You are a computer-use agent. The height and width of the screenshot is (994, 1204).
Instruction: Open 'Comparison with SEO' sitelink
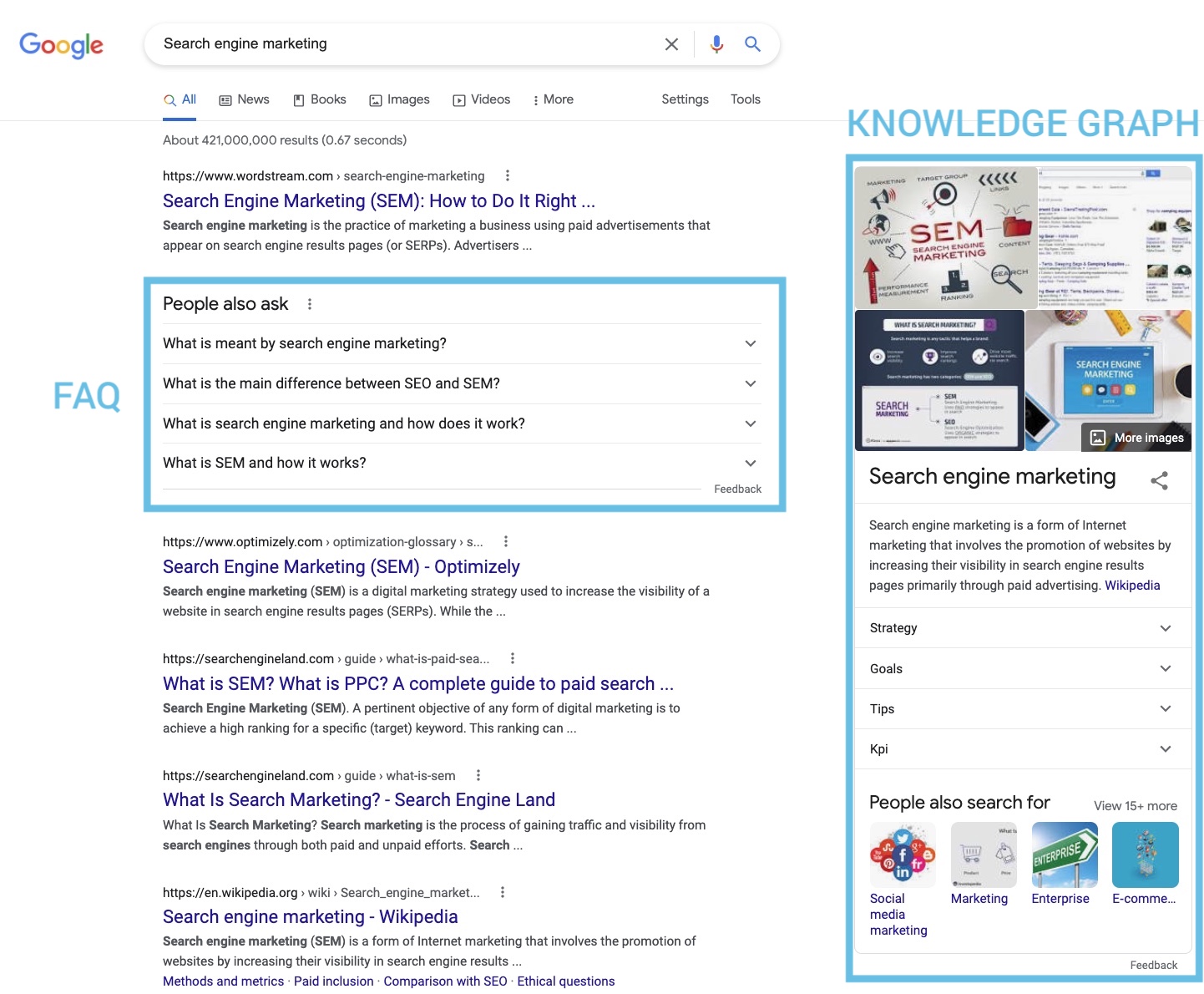click(446, 981)
